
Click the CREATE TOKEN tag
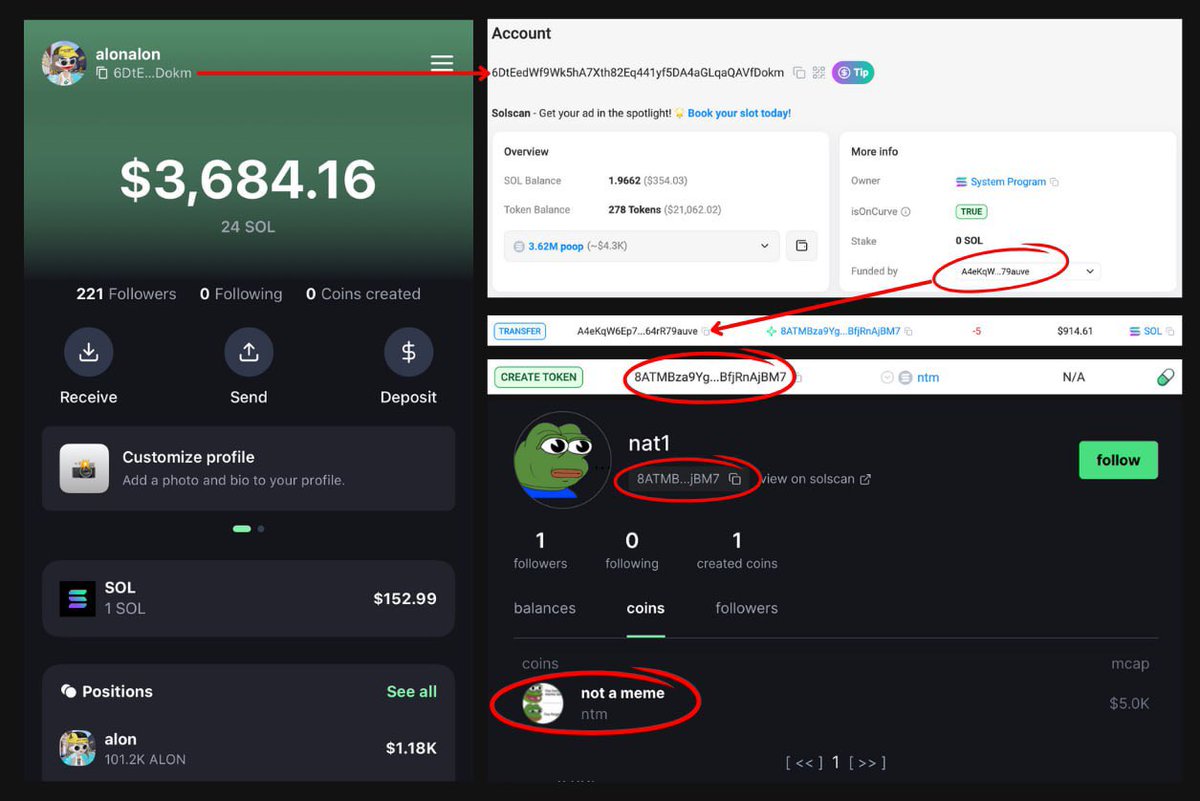pyautogui.click(x=539, y=377)
